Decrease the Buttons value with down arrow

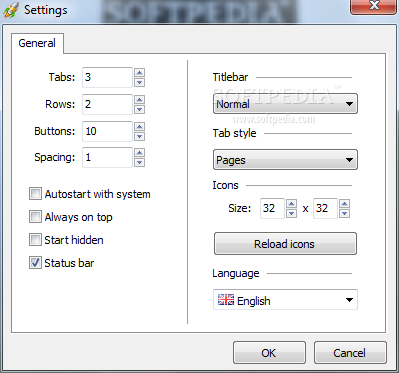tap(139, 136)
